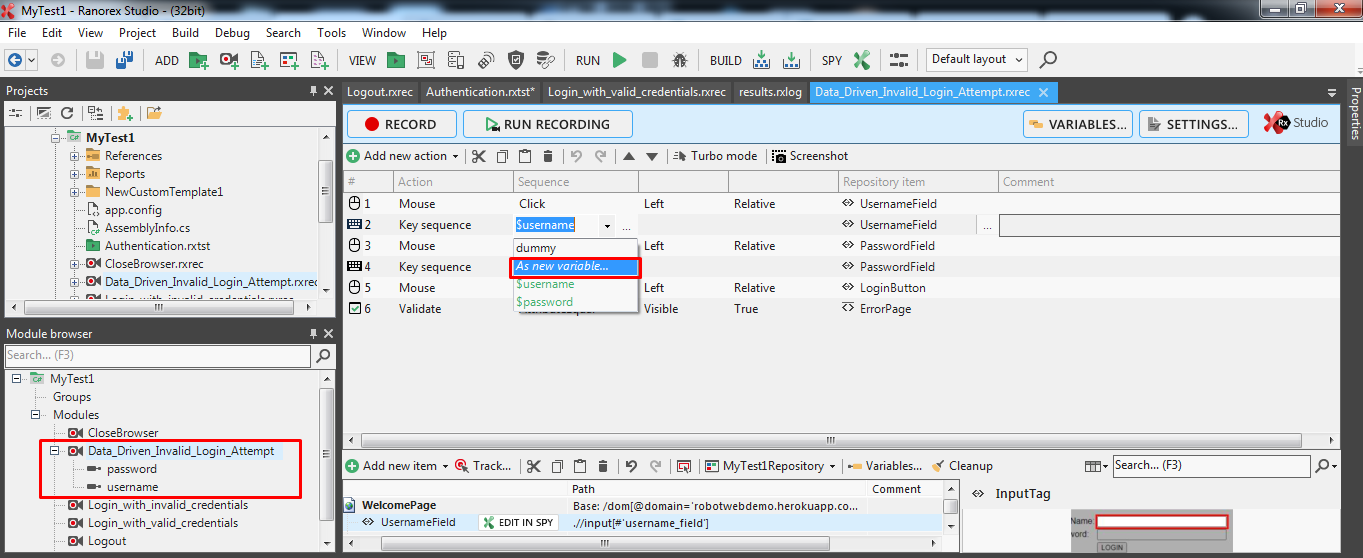Select app.config in the Projects tree
1363x558 pixels.
132,210
